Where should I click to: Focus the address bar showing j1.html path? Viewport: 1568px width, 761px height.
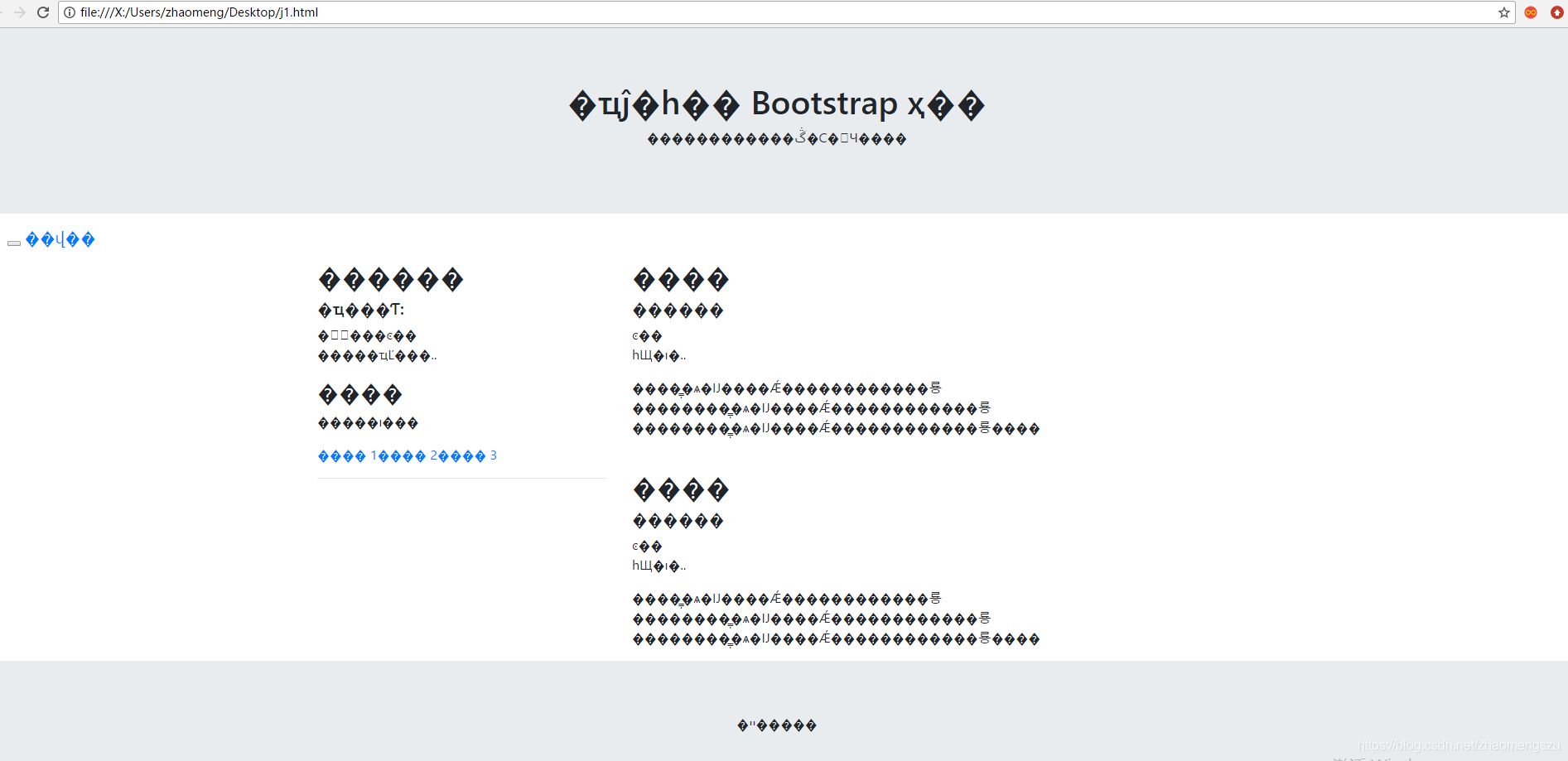[x=786, y=12]
